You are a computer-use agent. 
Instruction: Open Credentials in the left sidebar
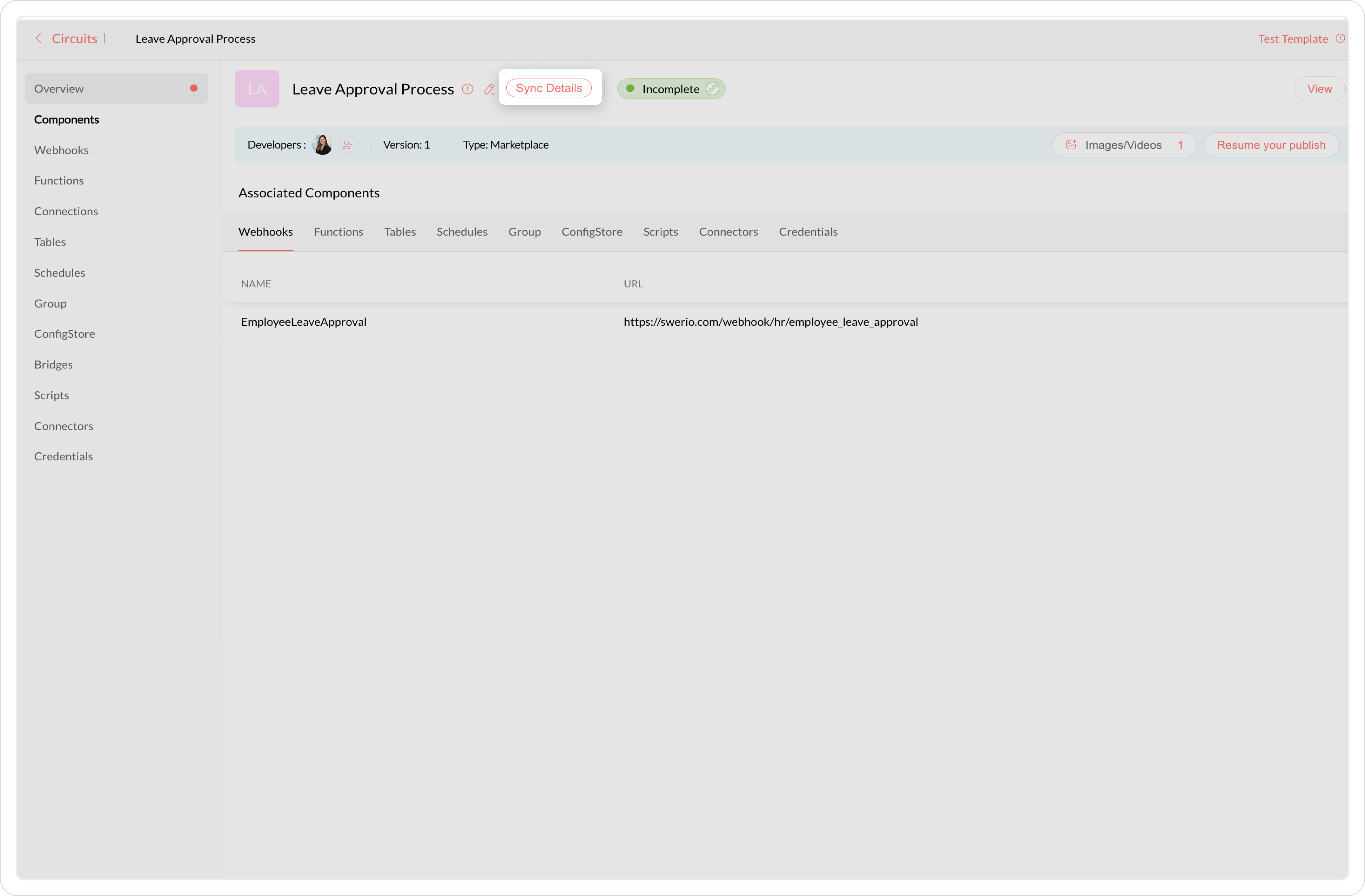click(x=63, y=456)
